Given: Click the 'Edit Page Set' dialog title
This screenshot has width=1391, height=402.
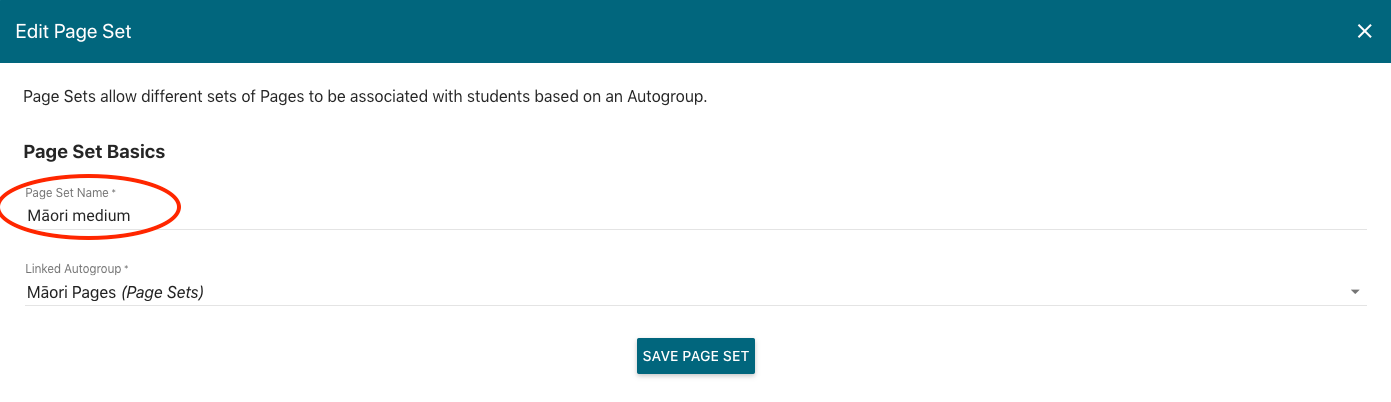Looking at the screenshot, I should pyautogui.click(x=73, y=32).
